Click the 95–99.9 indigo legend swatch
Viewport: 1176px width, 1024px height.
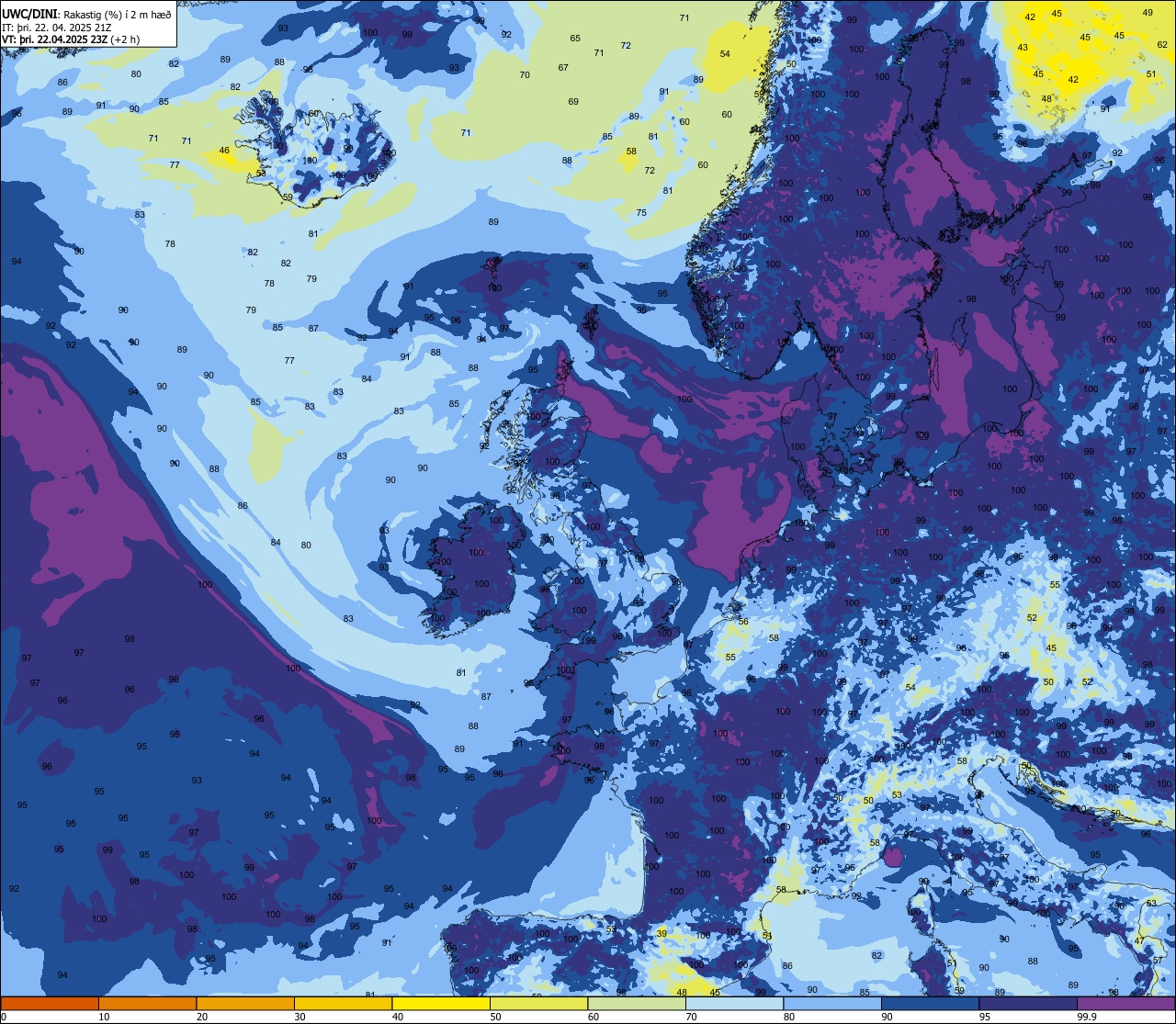pos(1028,1003)
